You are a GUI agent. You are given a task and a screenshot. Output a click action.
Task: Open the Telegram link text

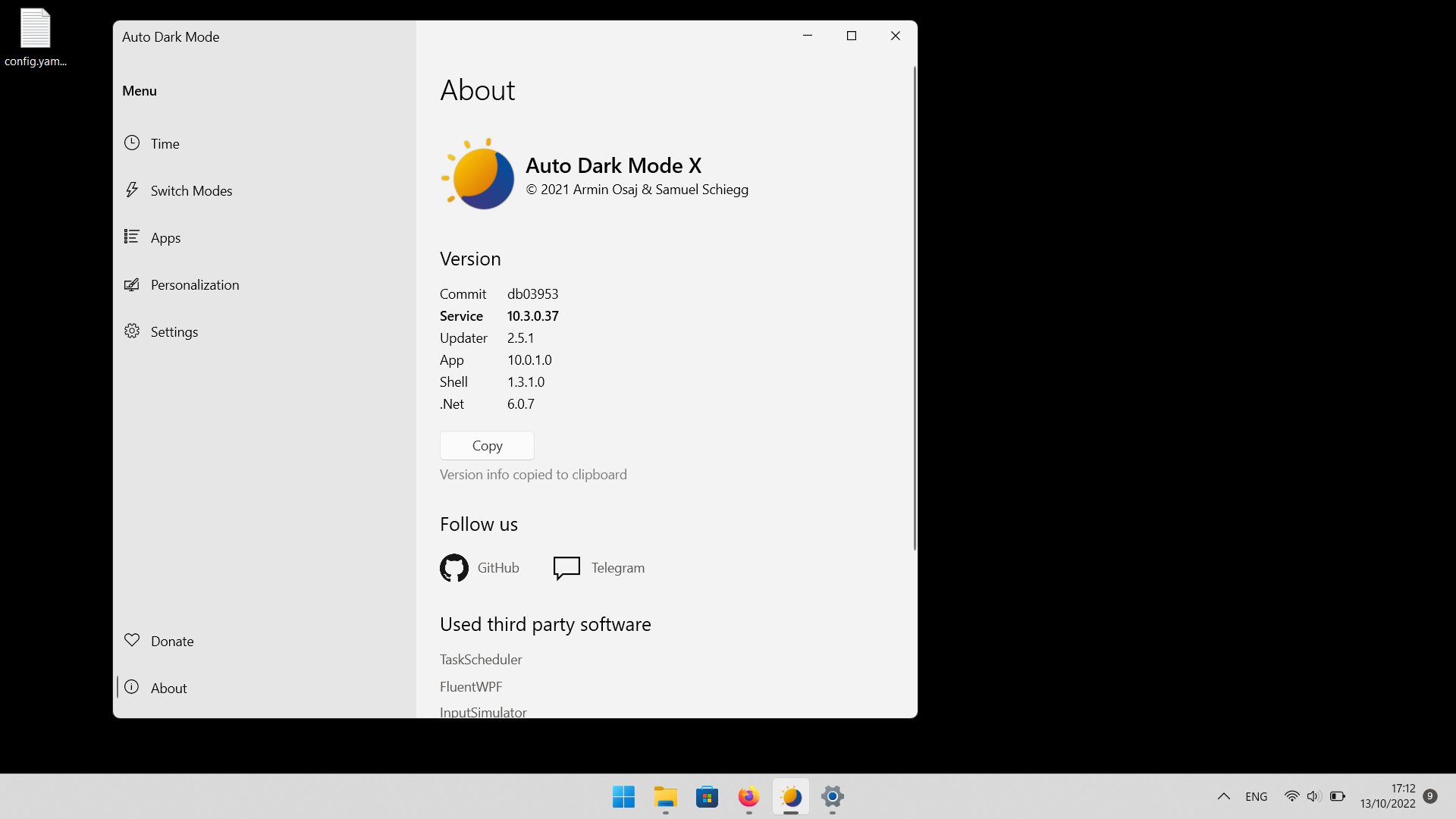618,567
